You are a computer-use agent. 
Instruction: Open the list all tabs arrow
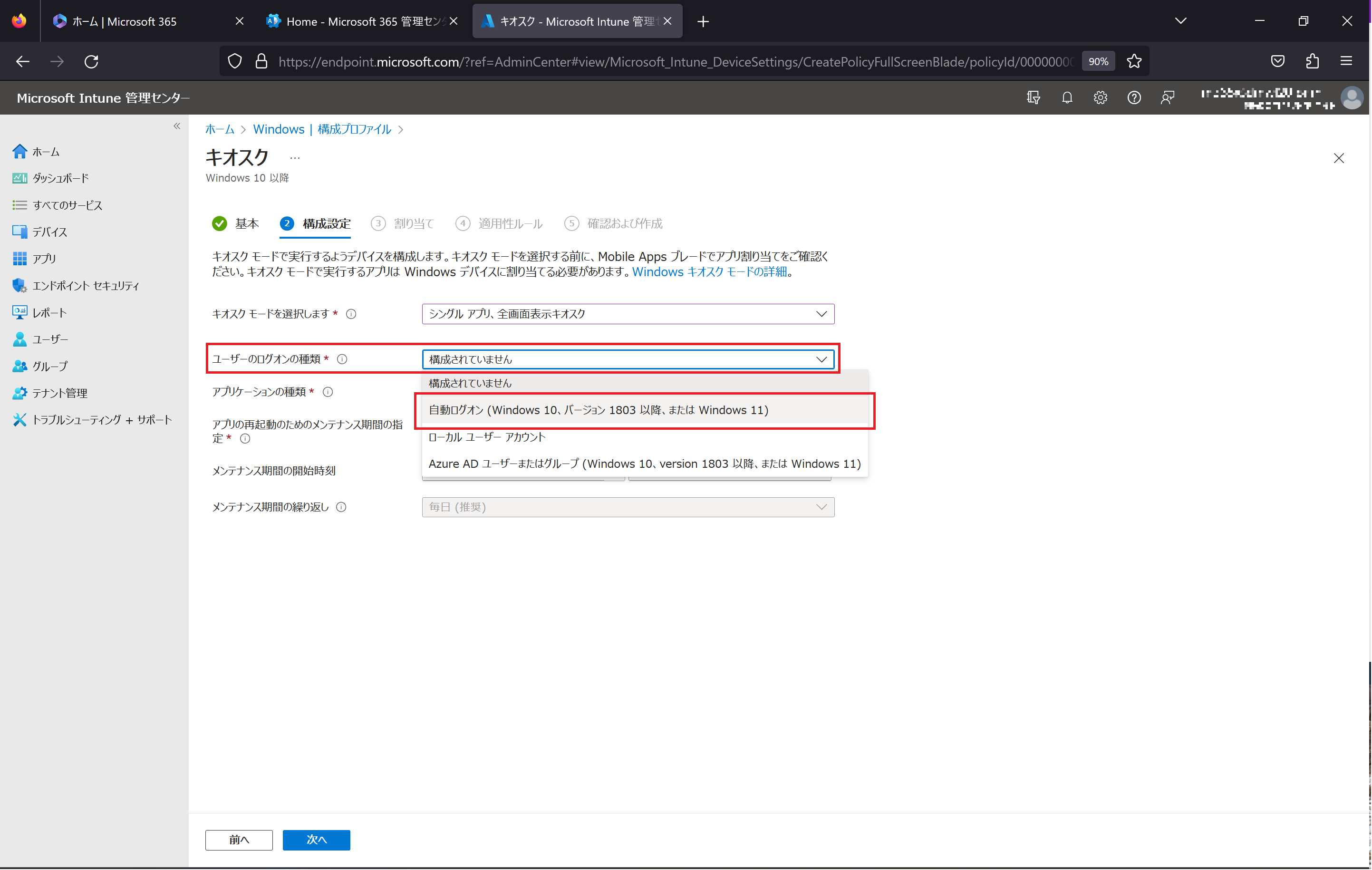tap(1180, 21)
